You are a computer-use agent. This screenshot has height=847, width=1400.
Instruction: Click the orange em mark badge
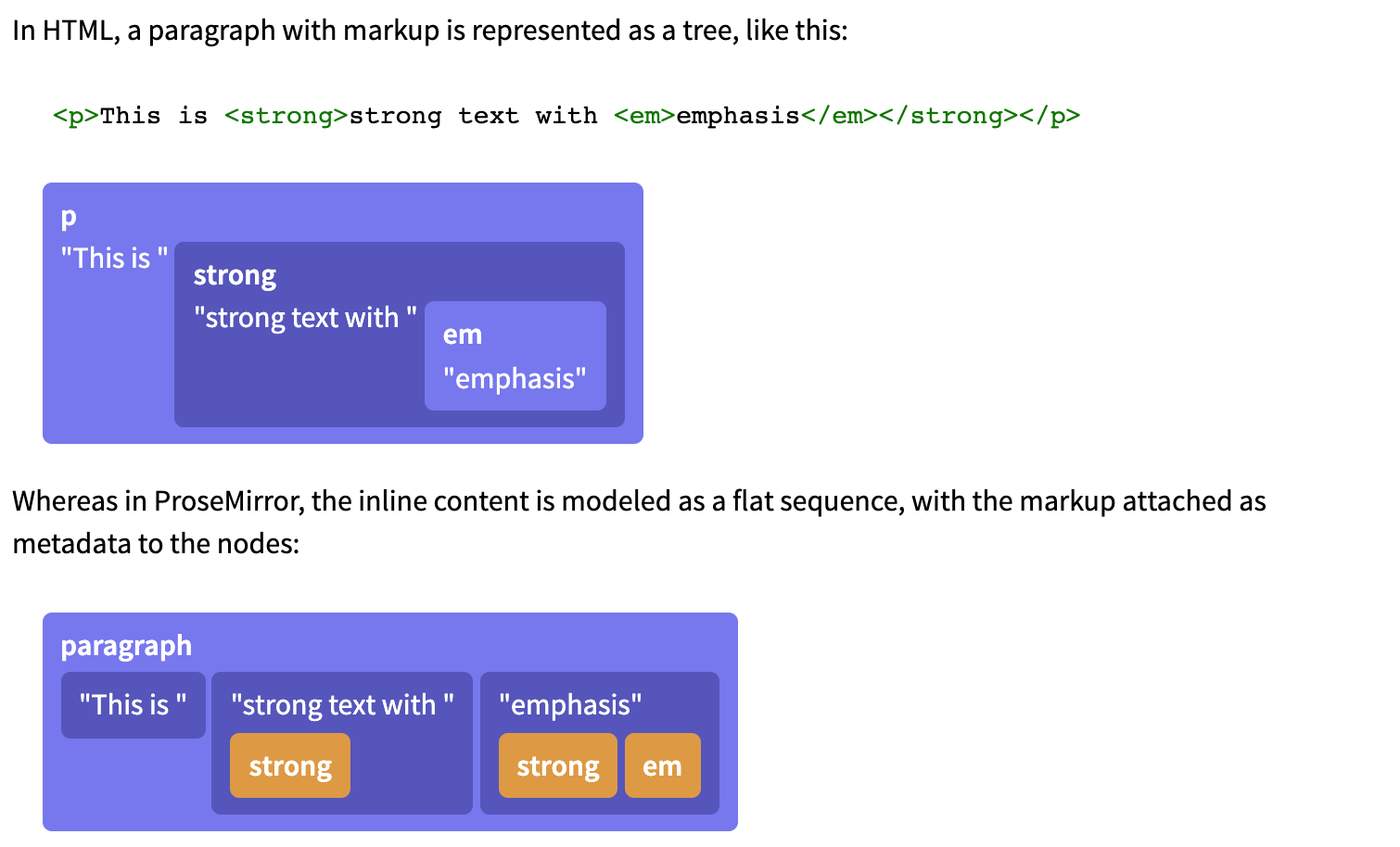pos(663,765)
